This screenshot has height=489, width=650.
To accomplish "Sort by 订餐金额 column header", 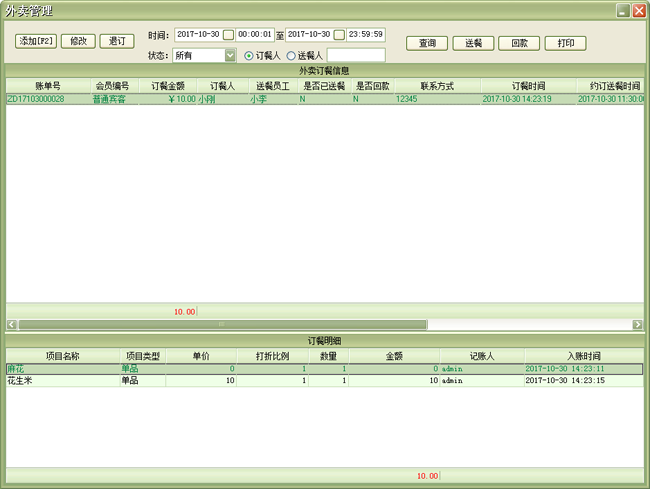I will [x=168, y=86].
